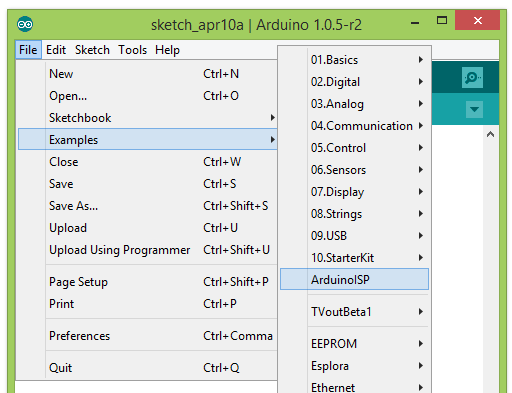The image size is (512, 393).
Task: Open the Serial Monitor magnifier icon
Action: point(472,77)
